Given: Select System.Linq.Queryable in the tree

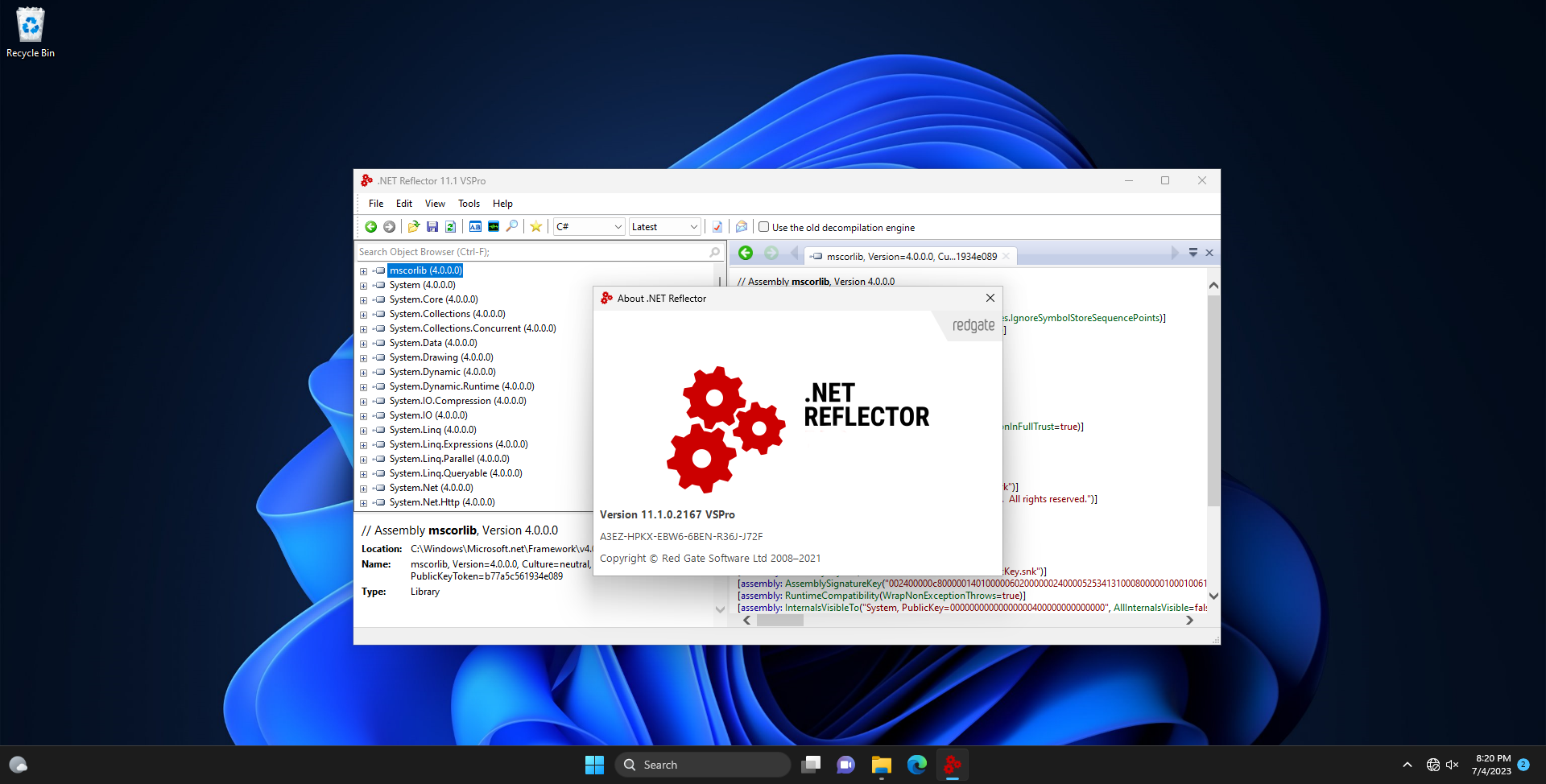Looking at the screenshot, I should click(x=456, y=473).
